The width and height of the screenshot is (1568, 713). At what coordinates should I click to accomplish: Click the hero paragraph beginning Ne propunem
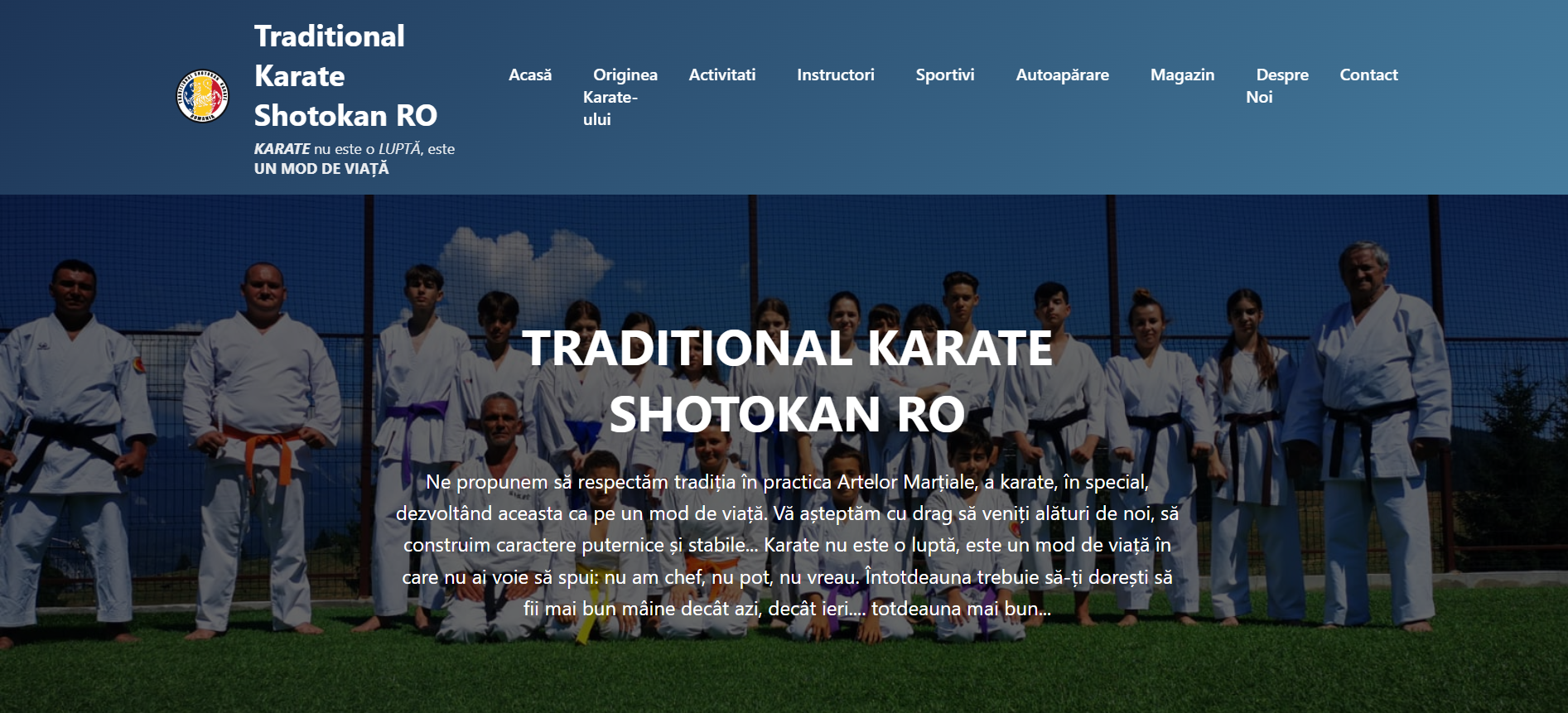click(787, 545)
